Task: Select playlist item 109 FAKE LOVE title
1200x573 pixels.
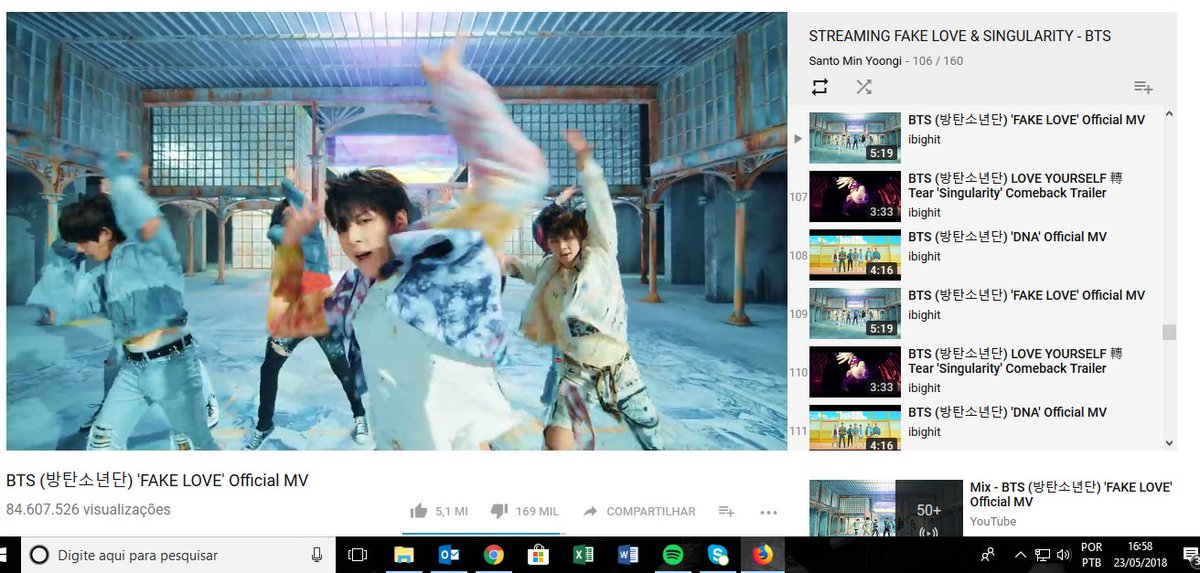Action: 1026,295
